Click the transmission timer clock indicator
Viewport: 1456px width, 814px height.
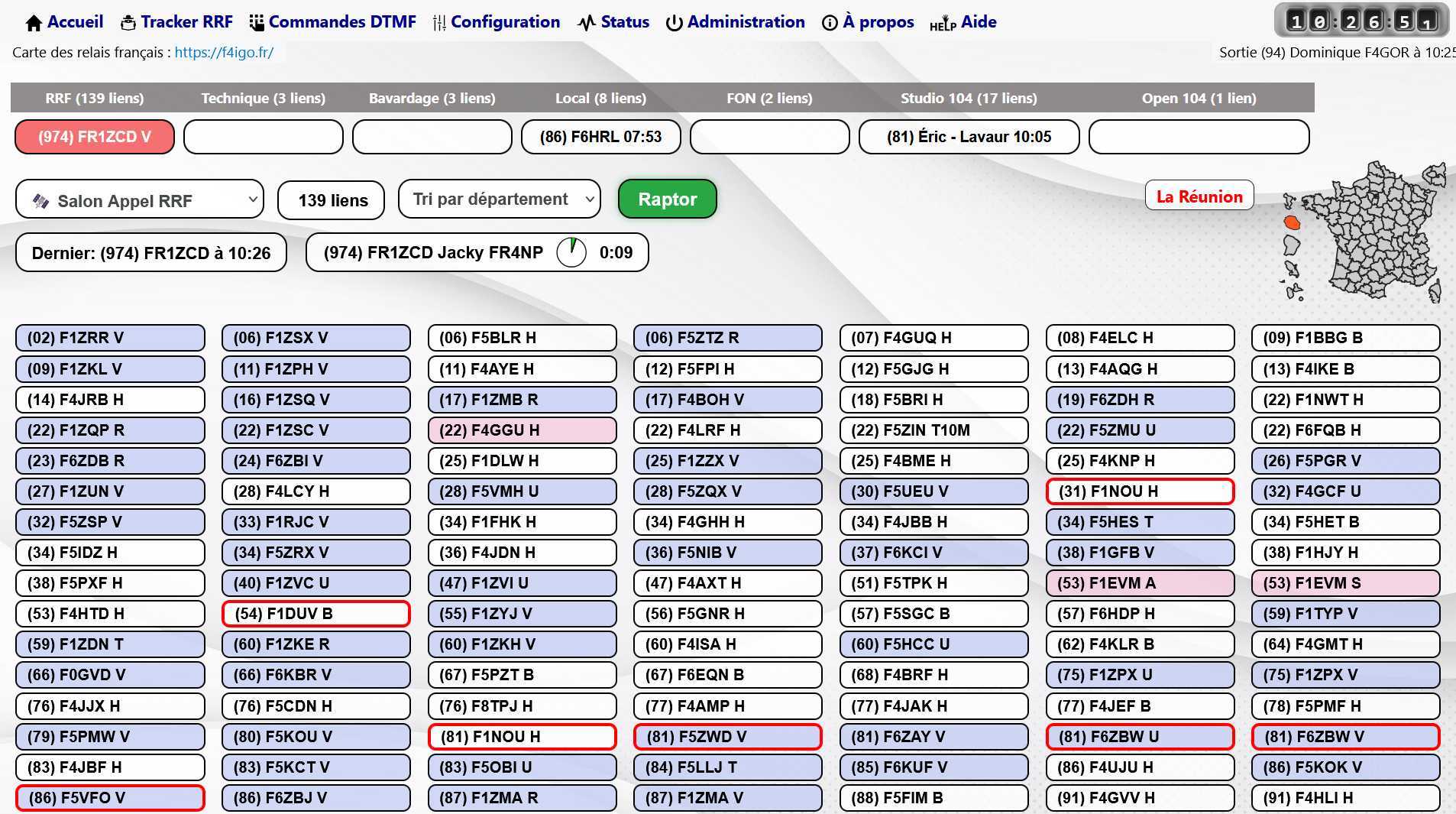(x=571, y=252)
